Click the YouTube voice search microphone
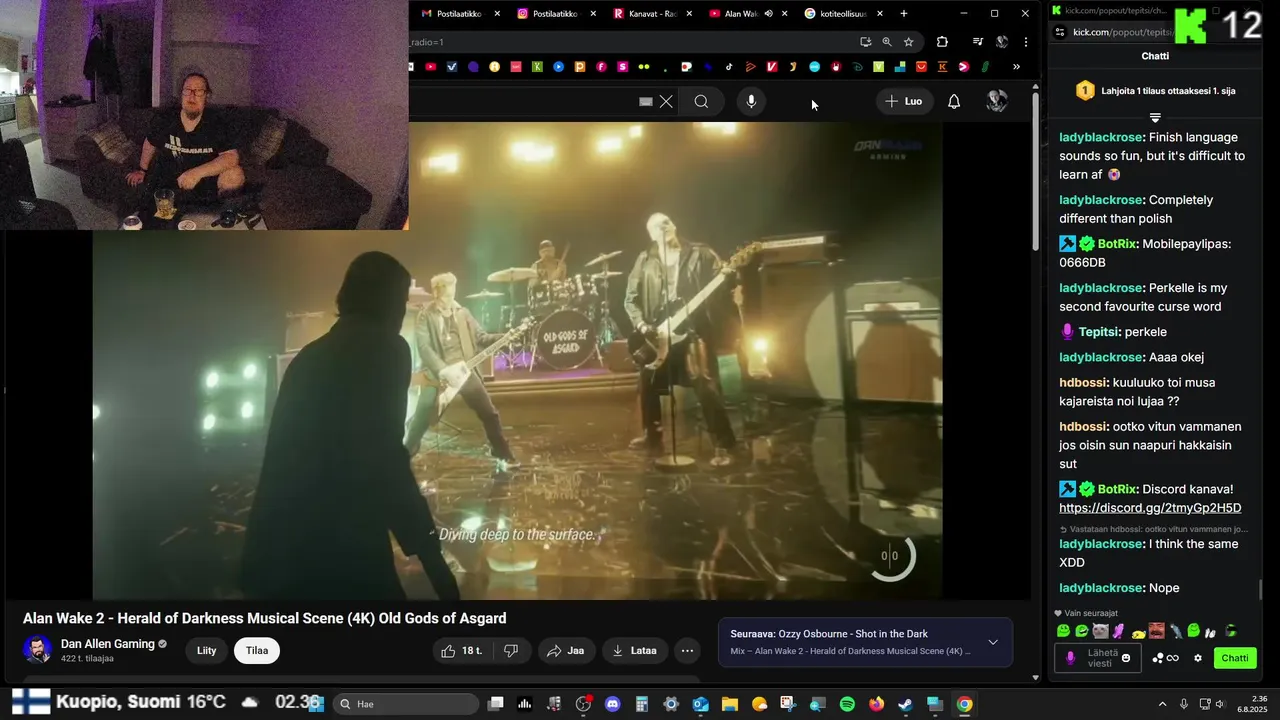Image resolution: width=1280 pixels, height=720 pixels. tap(751, 101)
